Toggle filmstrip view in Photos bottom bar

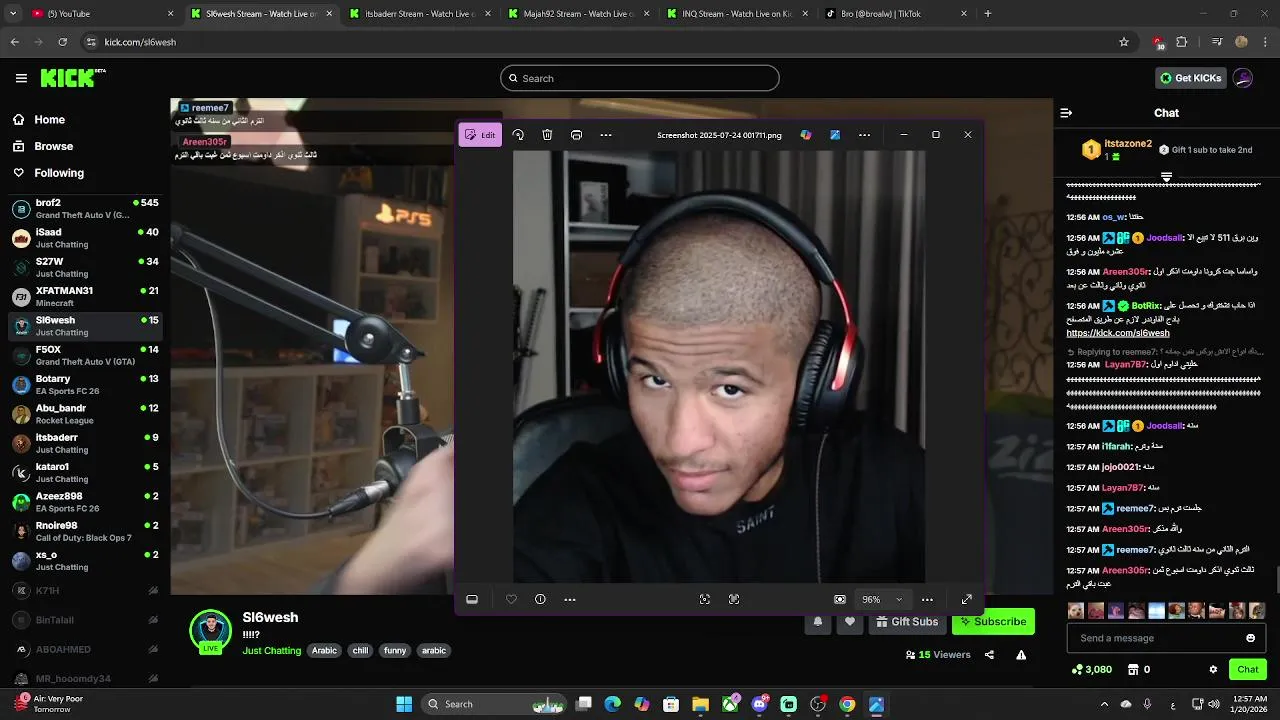[x=472, y=599]
